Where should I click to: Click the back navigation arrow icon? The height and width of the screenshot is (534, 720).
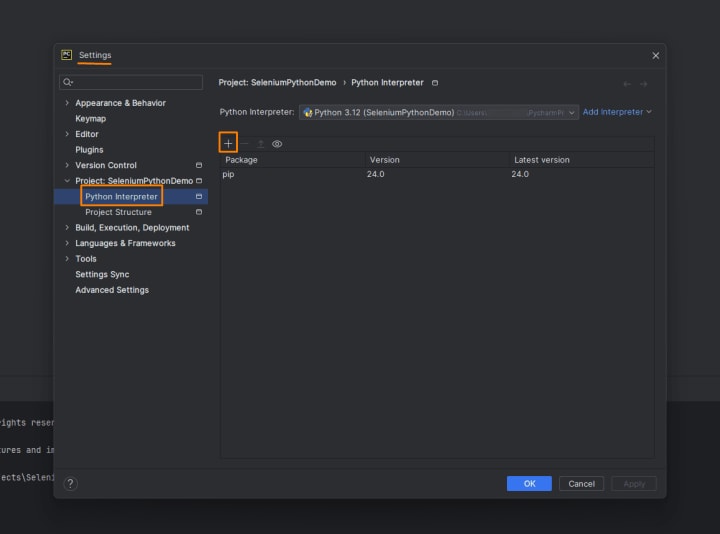[x=627, y=84]
